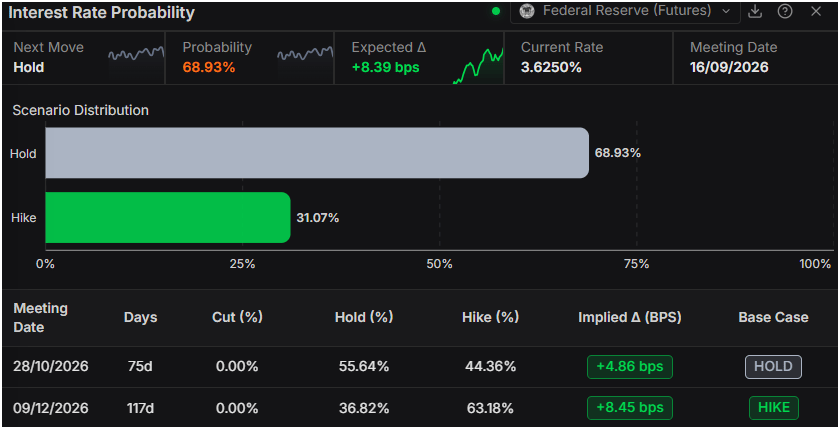Image resolution: width=840 pixels, height=429 pixels.
Task: Click the Interest Rate Probability title
Action: (x=101, y=12)
